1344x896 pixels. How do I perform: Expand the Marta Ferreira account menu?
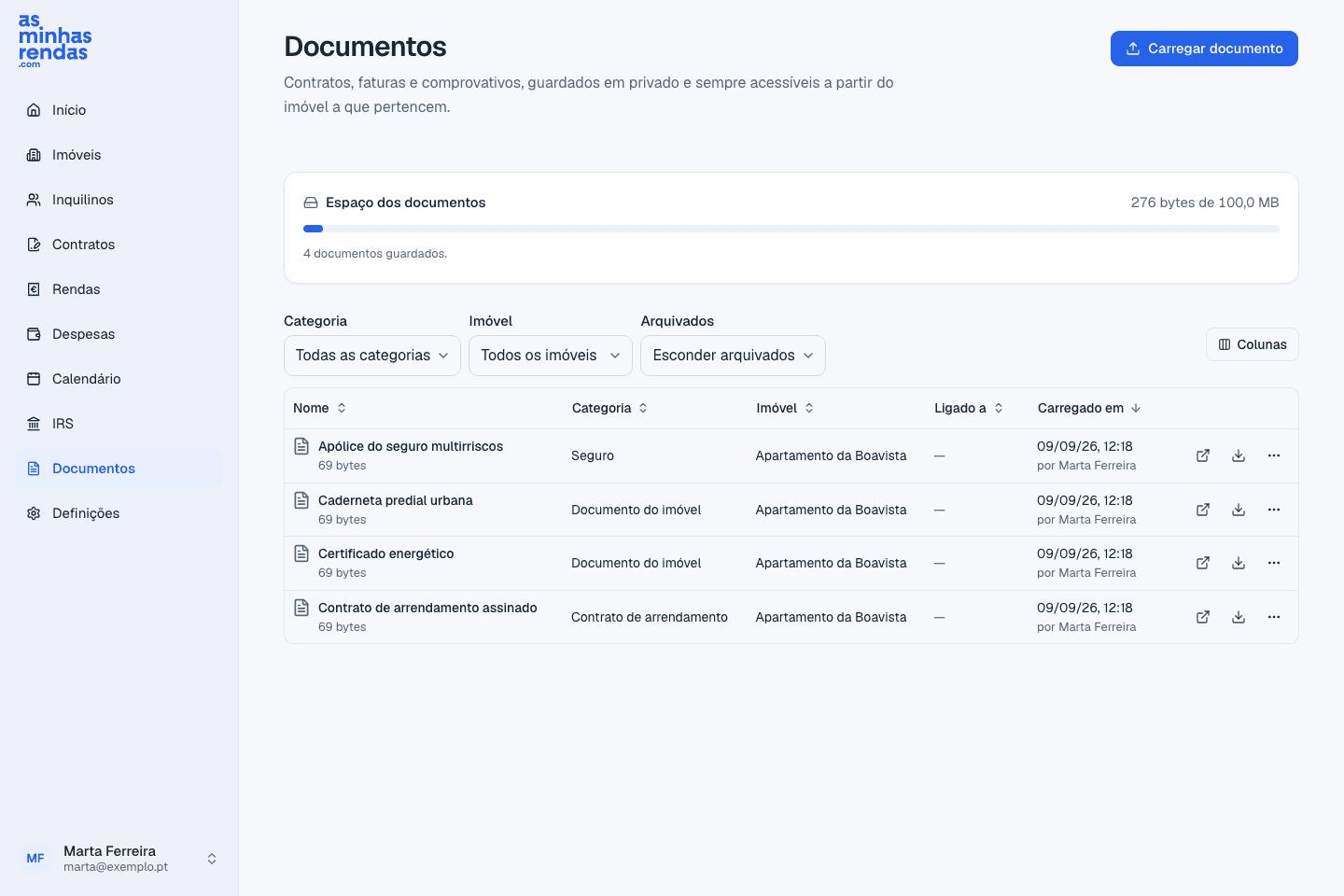tap(119, 859)
